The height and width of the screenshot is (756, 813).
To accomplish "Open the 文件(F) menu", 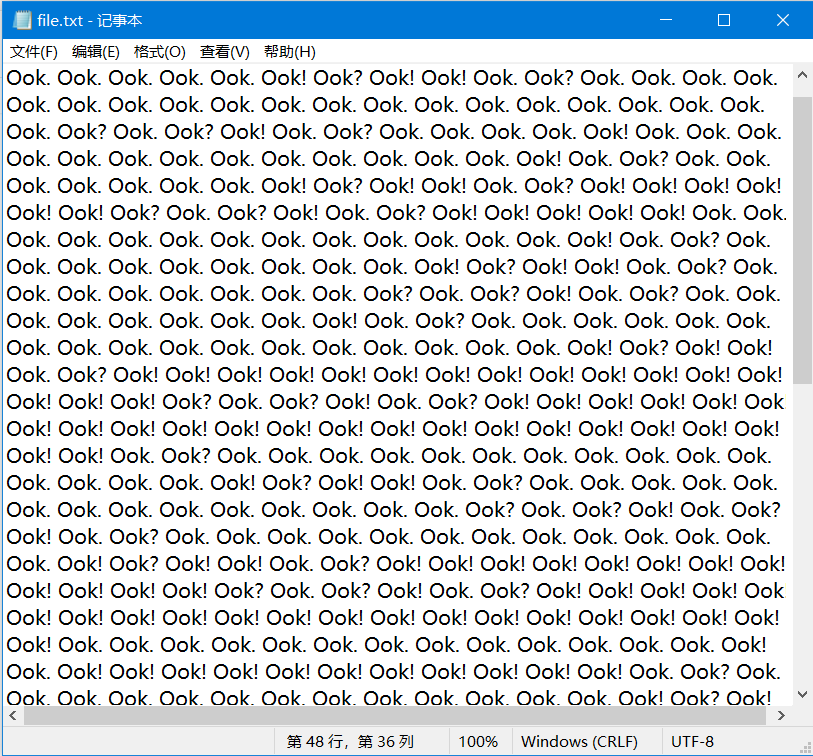I will (34, 52).
